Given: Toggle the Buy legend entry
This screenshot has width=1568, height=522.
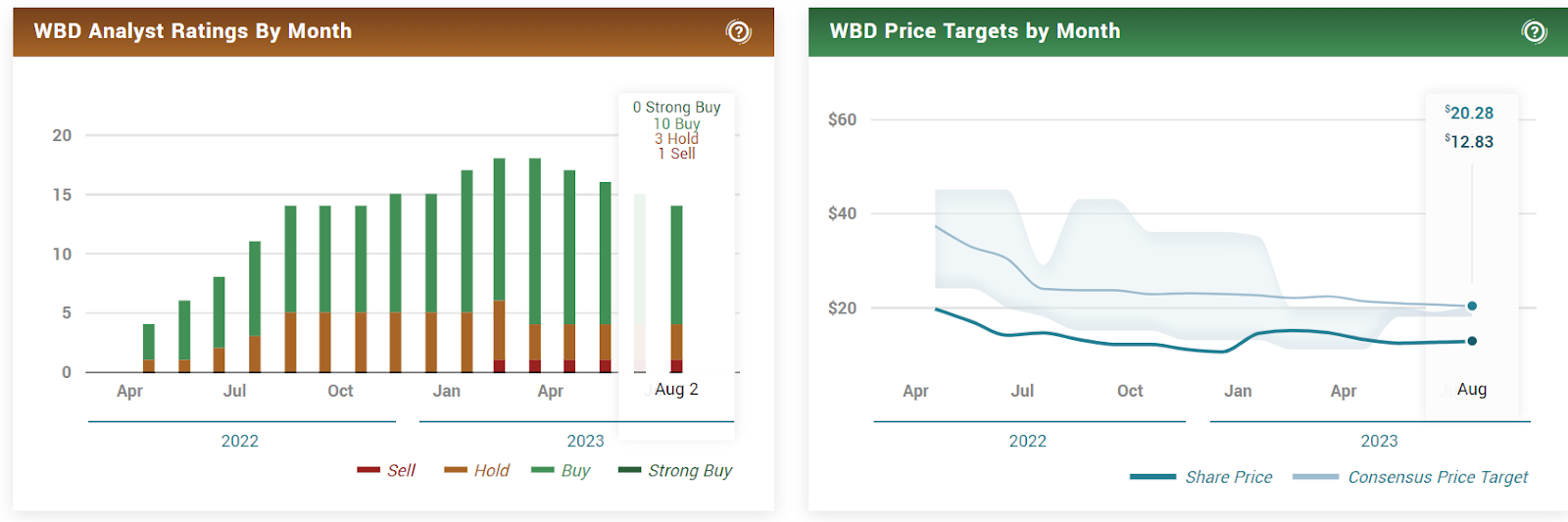Looking at the screenshot, I should (561, 471).
